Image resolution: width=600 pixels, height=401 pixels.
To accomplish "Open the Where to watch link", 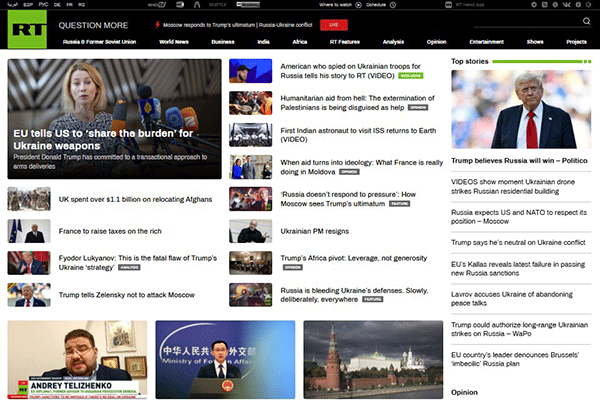I will click(x=335, y=5).
